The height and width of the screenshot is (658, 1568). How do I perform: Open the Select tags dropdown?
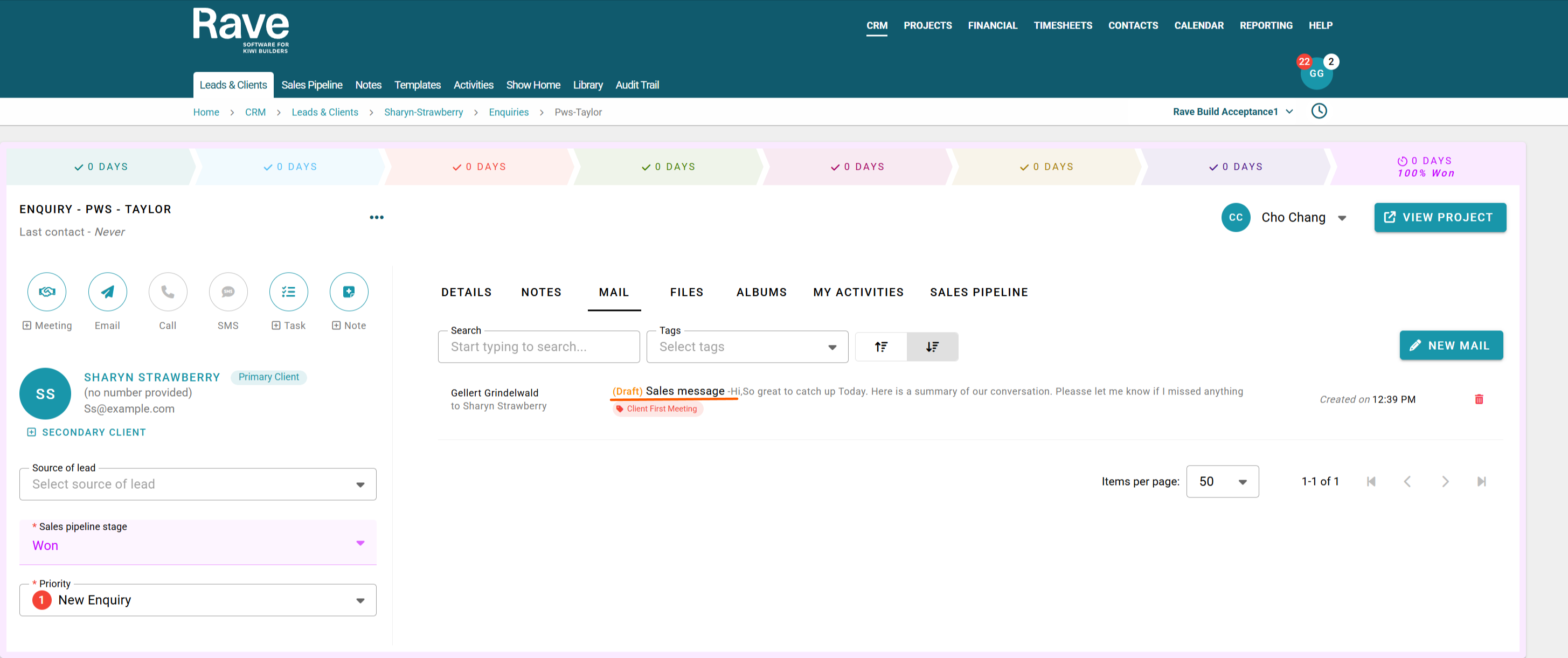click(x=747, y=347)
